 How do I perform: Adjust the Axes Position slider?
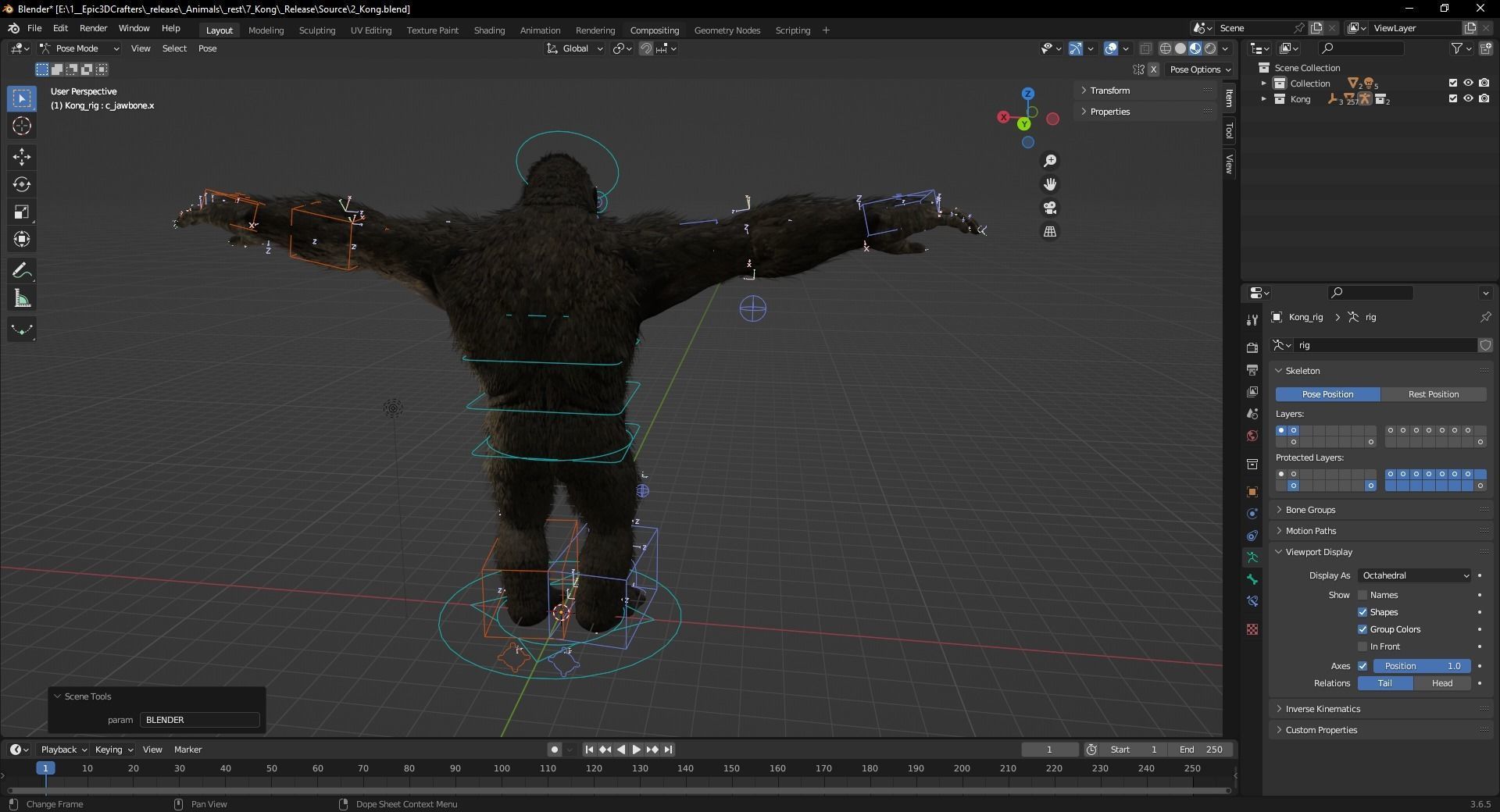coord(1422,666)
